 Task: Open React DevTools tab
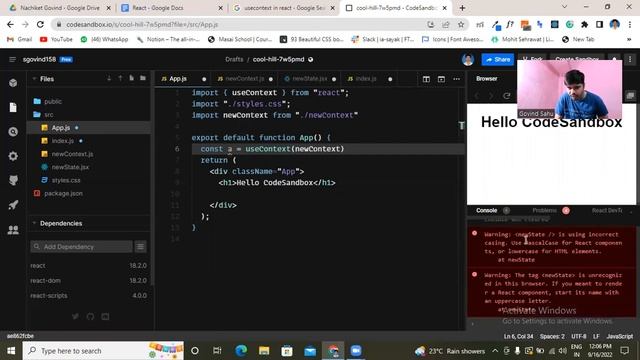[x=607, y=211]
